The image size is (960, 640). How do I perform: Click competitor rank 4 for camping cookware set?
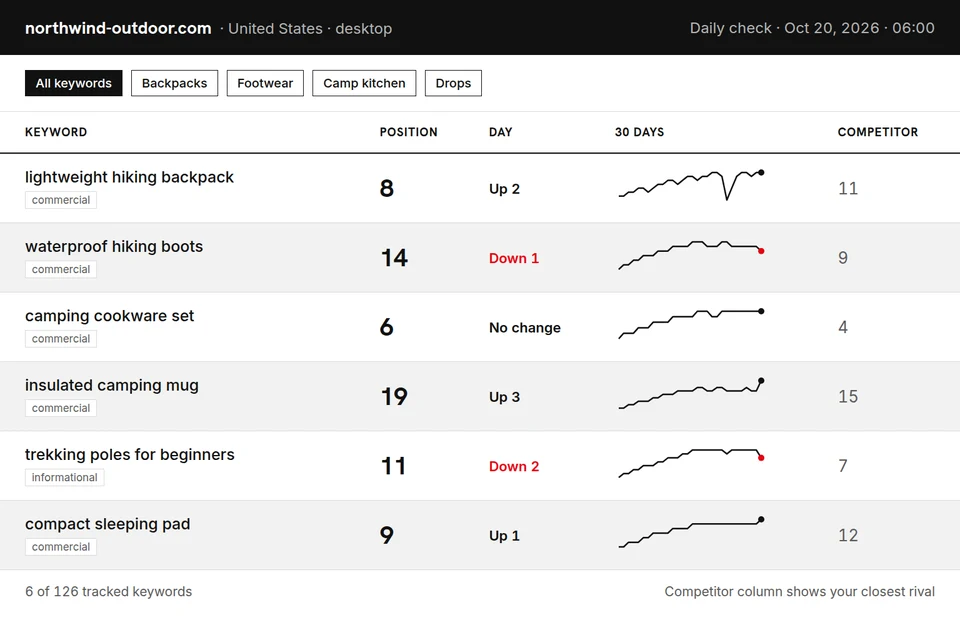(x=843, y=327)
